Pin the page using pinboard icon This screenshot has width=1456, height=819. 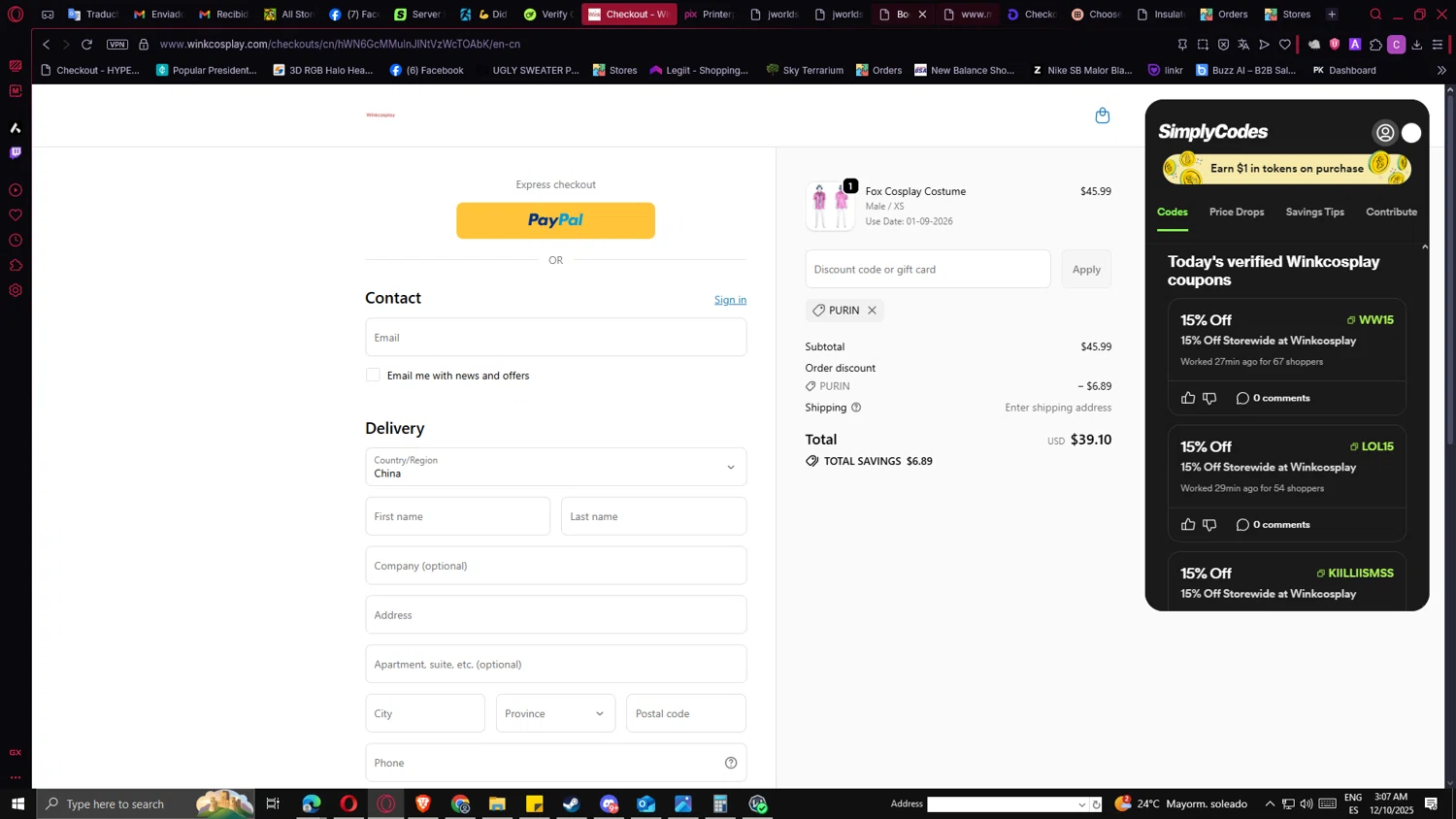(x=1182, y=45)
